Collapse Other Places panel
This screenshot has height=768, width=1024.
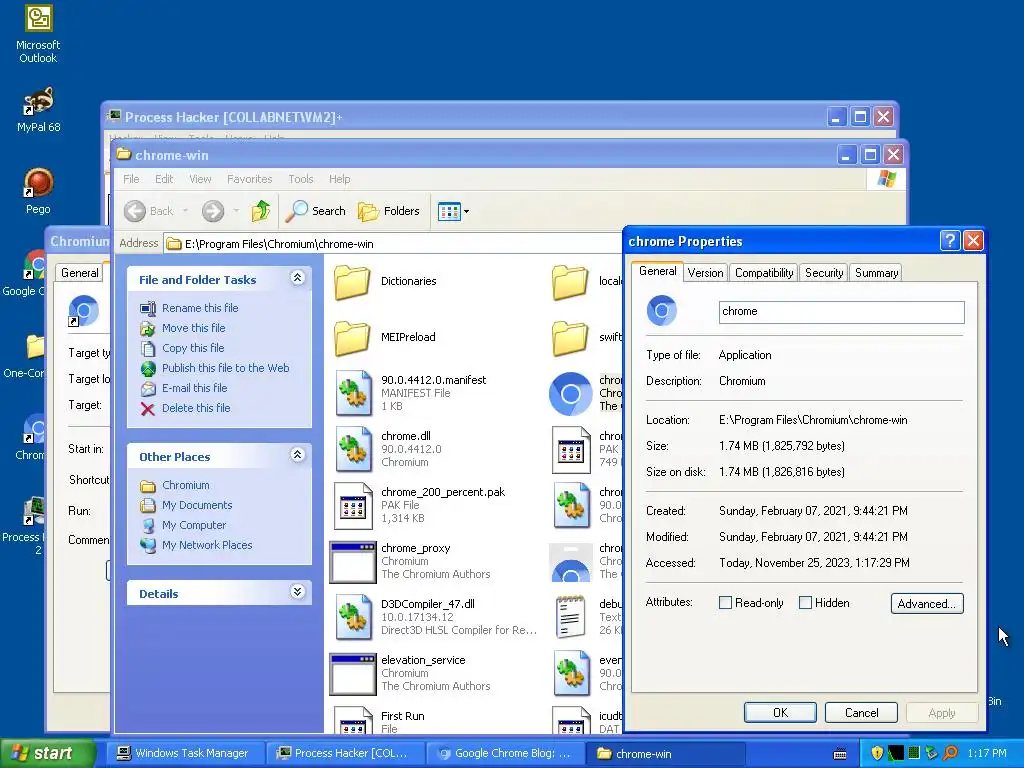pyautogui.click(x=297, y=455)
